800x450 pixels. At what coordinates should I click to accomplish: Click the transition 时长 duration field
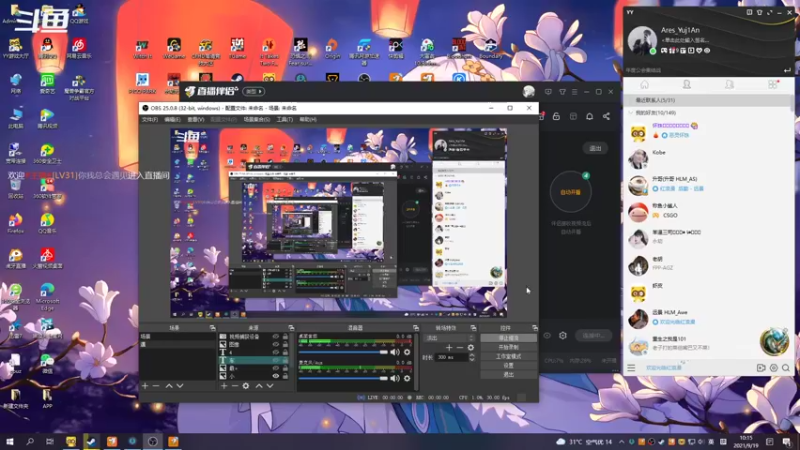point(451,357)
